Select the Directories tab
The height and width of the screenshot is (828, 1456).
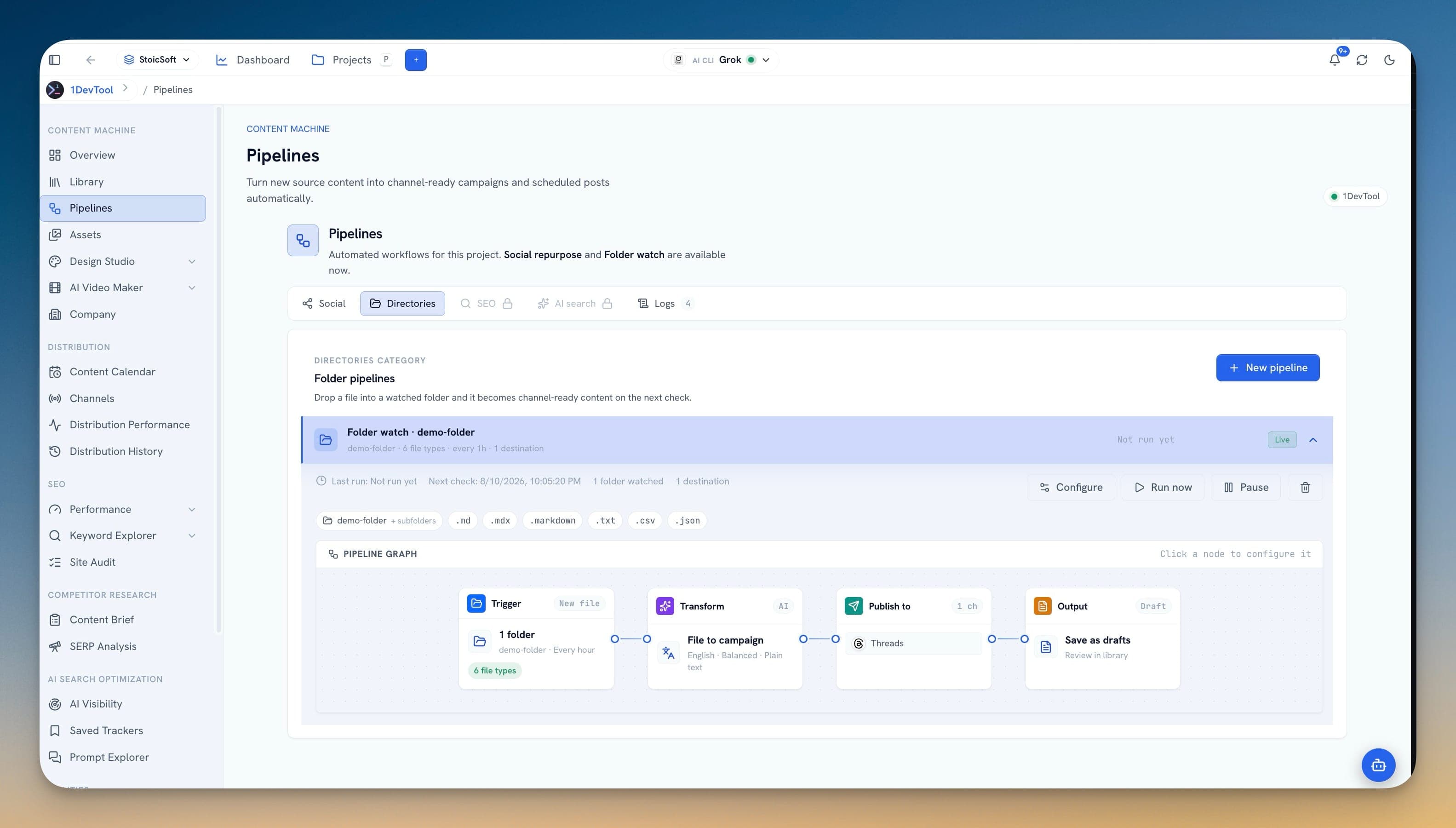(402, 304)
